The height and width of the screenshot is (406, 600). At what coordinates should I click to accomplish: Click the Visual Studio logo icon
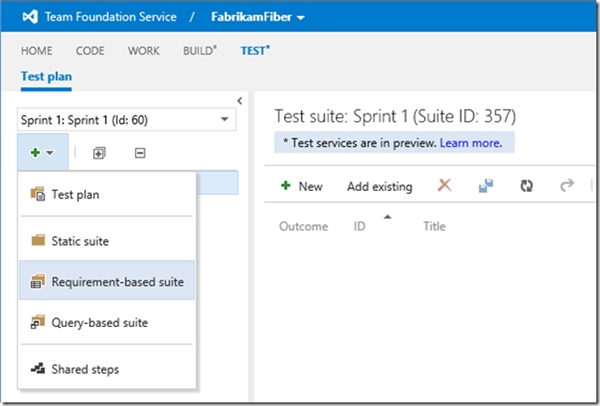[30, 17]
